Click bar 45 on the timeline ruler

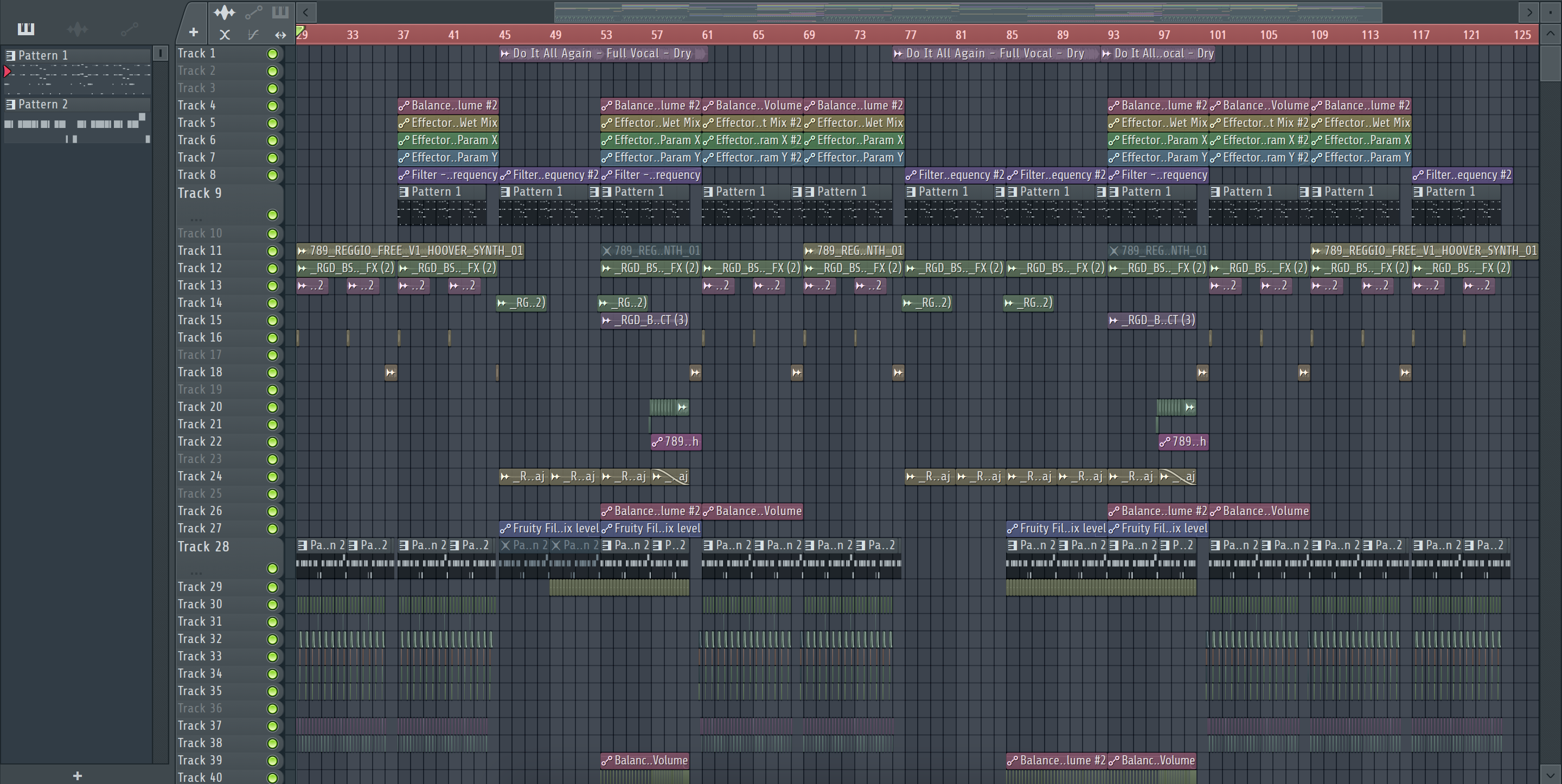coord(504,35)
